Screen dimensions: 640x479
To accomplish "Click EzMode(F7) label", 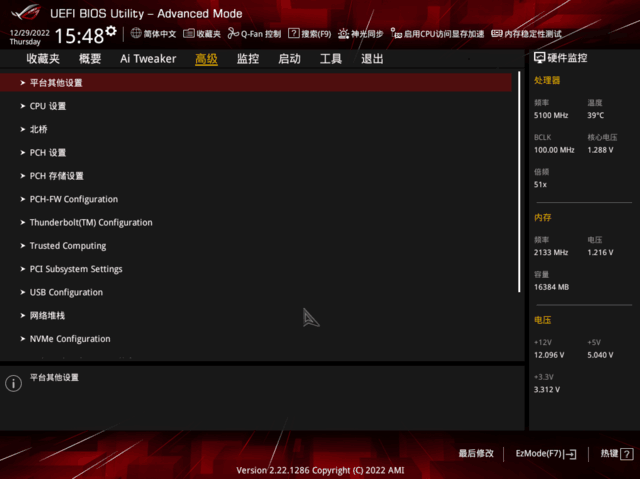I will (539, 454).
